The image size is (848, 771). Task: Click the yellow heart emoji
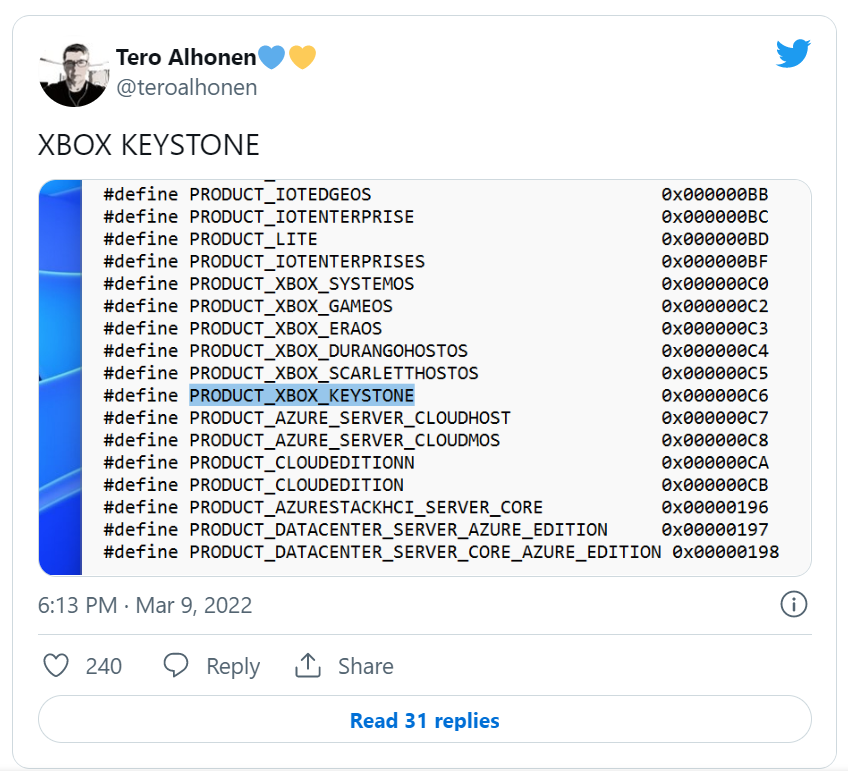pos(302,57)
